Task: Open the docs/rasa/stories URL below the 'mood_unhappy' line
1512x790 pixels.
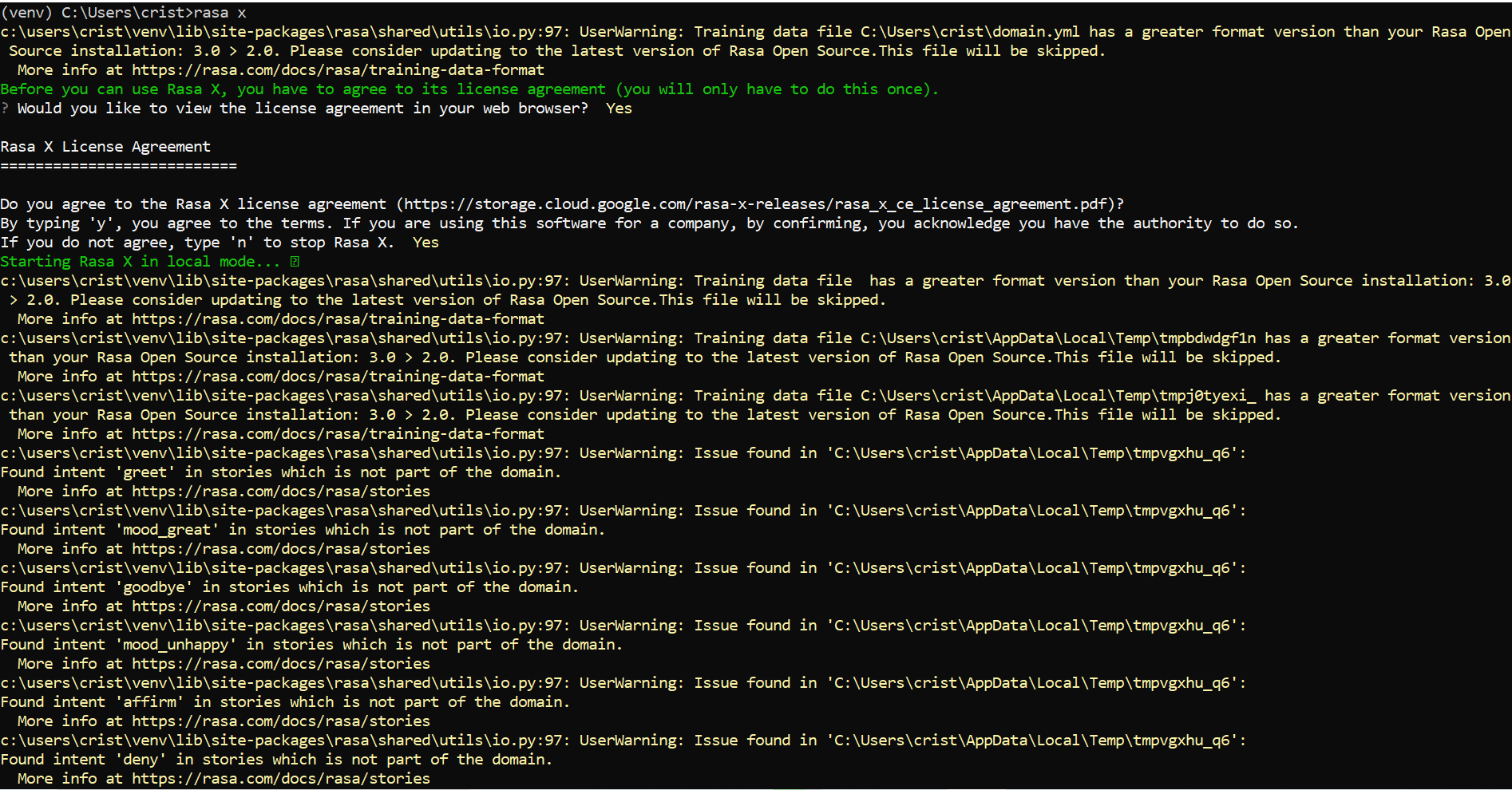Action: (x=281, y=664)
